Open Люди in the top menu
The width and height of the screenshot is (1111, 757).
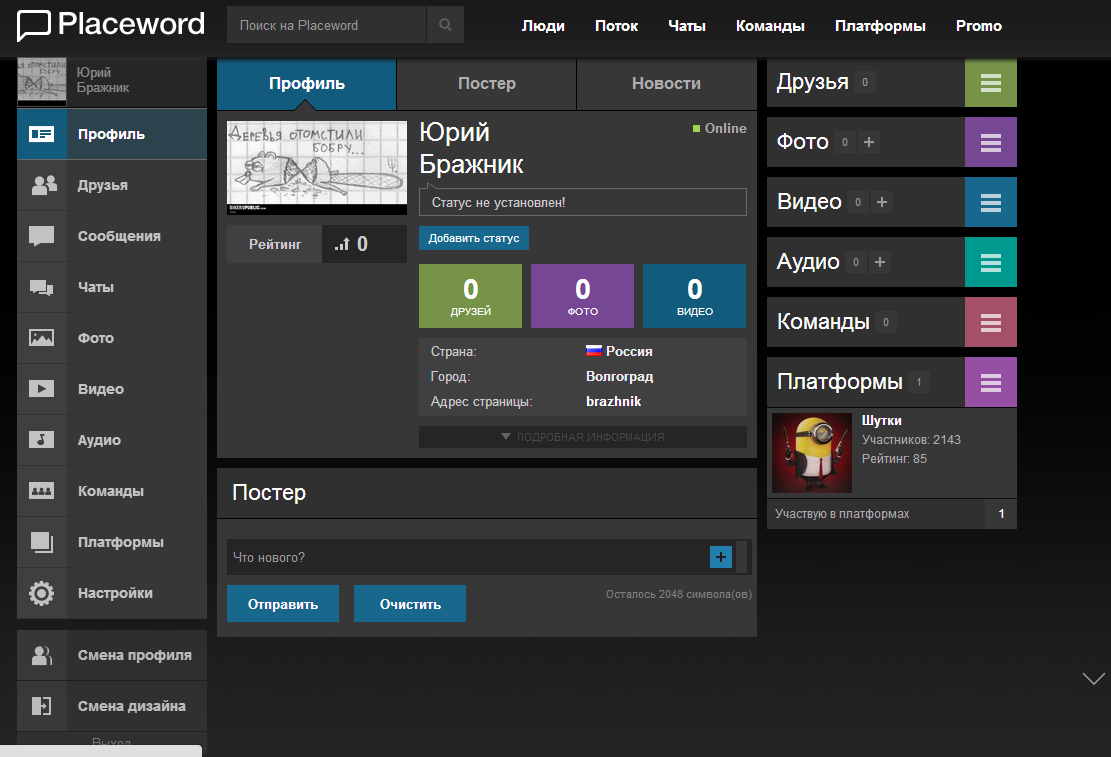[x=543, y=26]
